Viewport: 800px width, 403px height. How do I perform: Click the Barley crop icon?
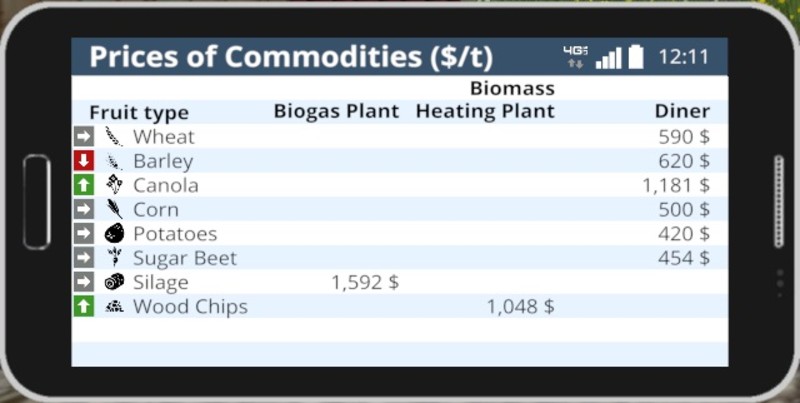[114, 161]
